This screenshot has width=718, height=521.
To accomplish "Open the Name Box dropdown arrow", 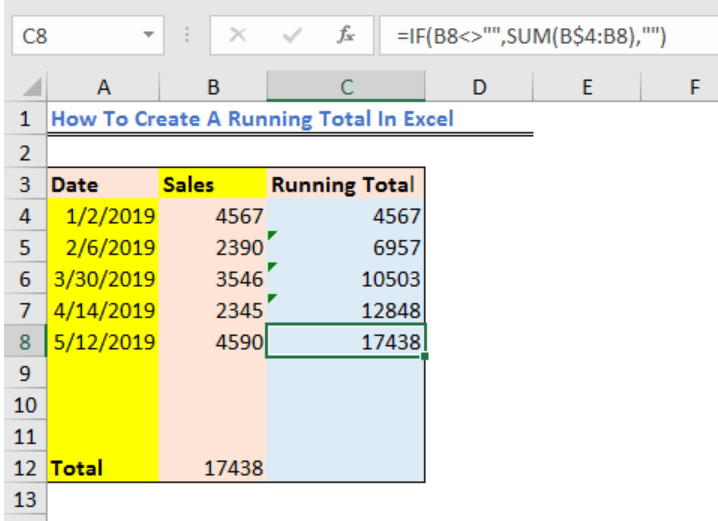I will (148, 35).
